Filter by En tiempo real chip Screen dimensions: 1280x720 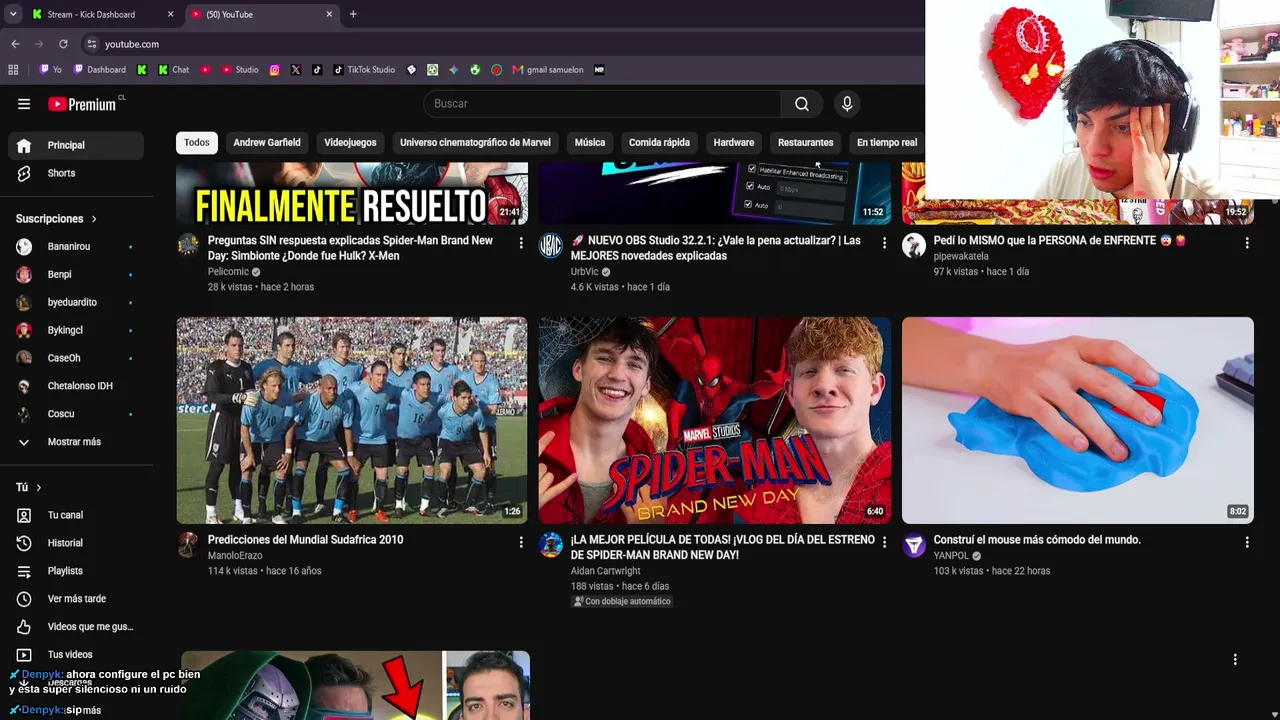[887, 142]
